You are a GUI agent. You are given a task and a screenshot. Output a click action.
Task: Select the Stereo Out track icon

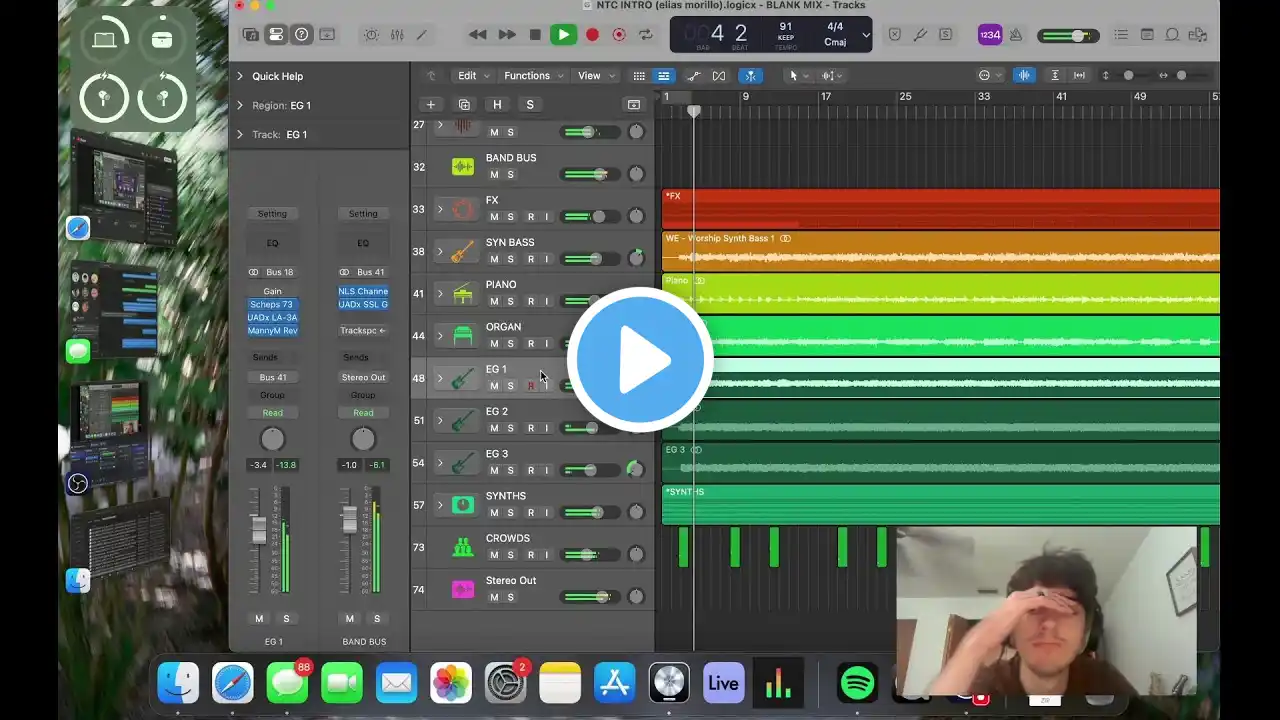[x=462, y=589]
